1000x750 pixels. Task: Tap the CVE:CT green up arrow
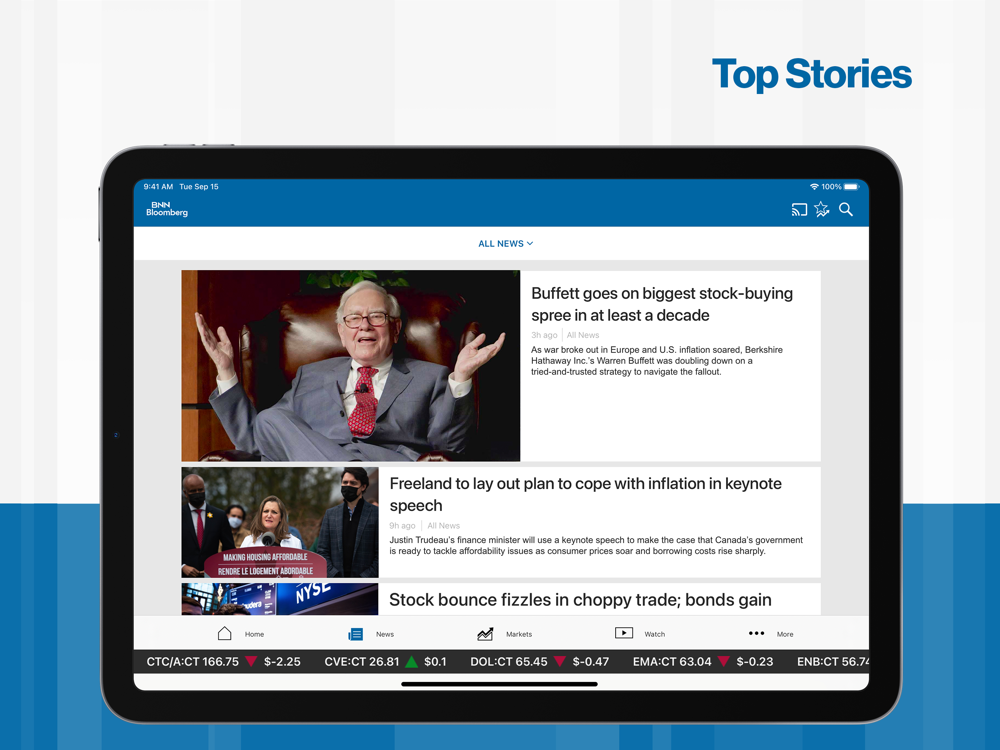(411, 662)
